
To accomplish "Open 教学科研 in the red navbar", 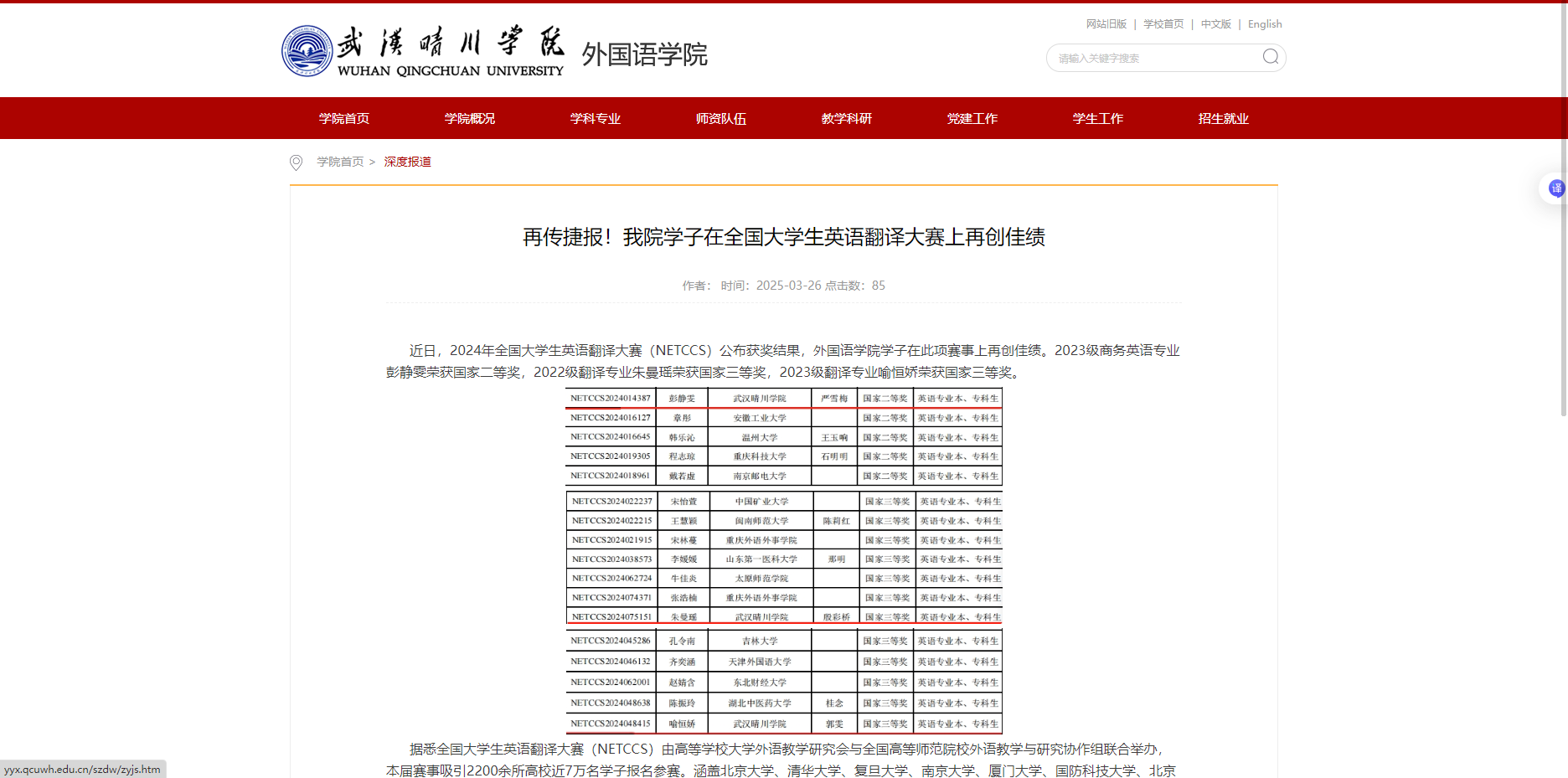I will (x=847, y=119).
